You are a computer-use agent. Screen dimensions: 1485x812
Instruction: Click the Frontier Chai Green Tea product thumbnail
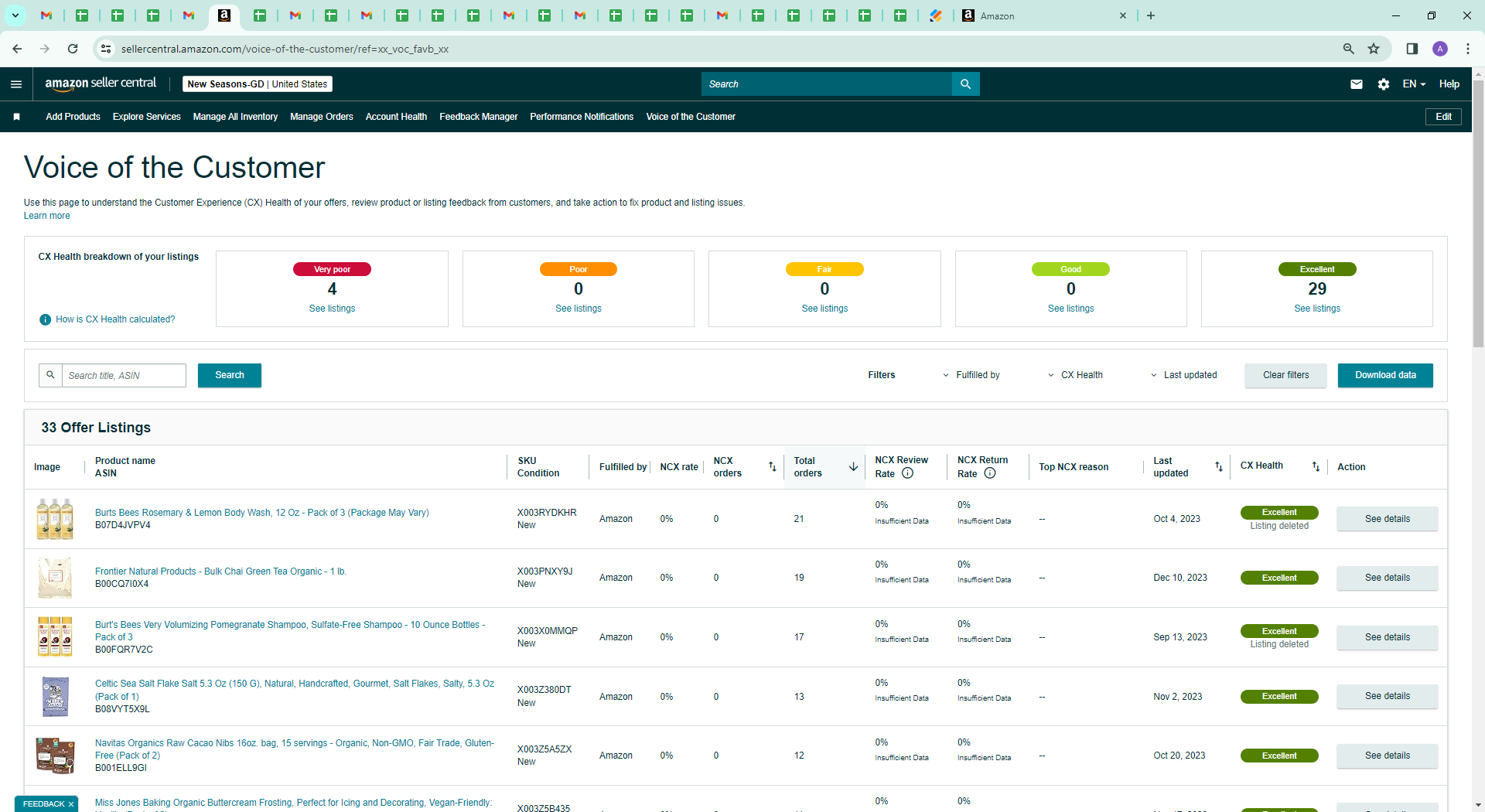(x=55, y=578)
